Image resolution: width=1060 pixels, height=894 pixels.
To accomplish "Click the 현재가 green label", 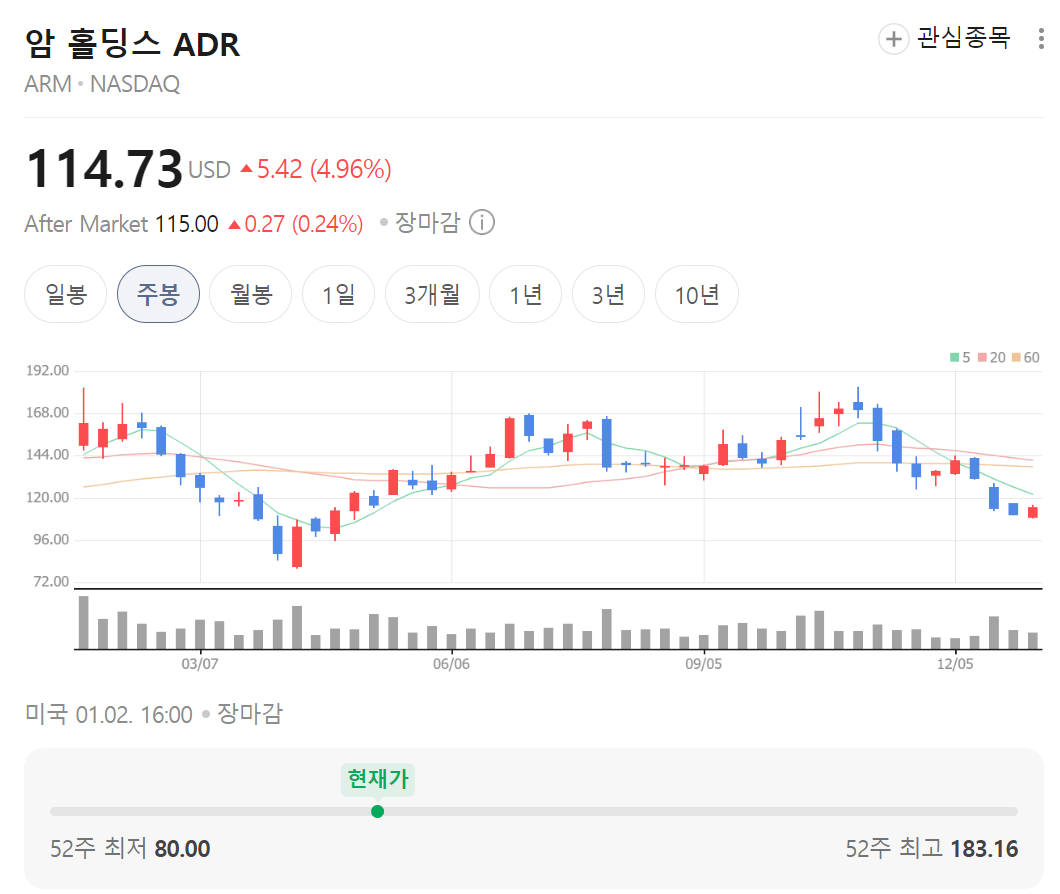I will [378, 779].
